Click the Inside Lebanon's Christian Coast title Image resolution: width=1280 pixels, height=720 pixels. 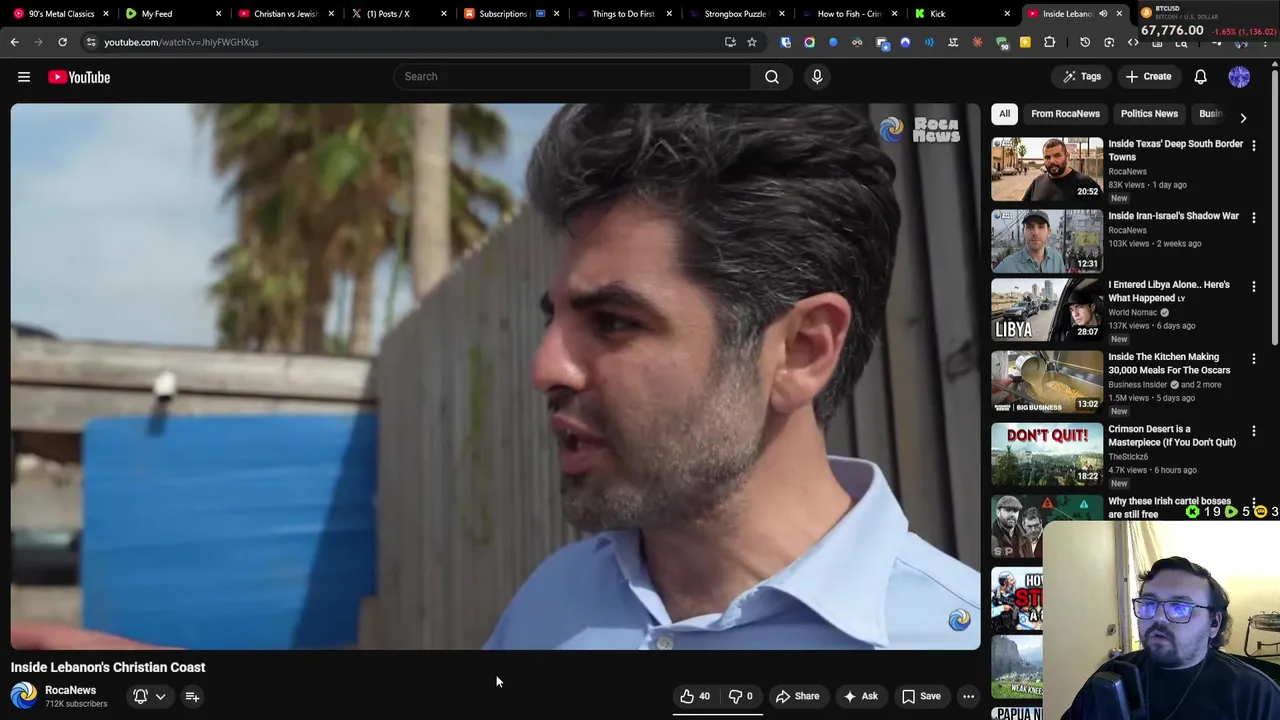pyautogui.click(x=108, y=667)
